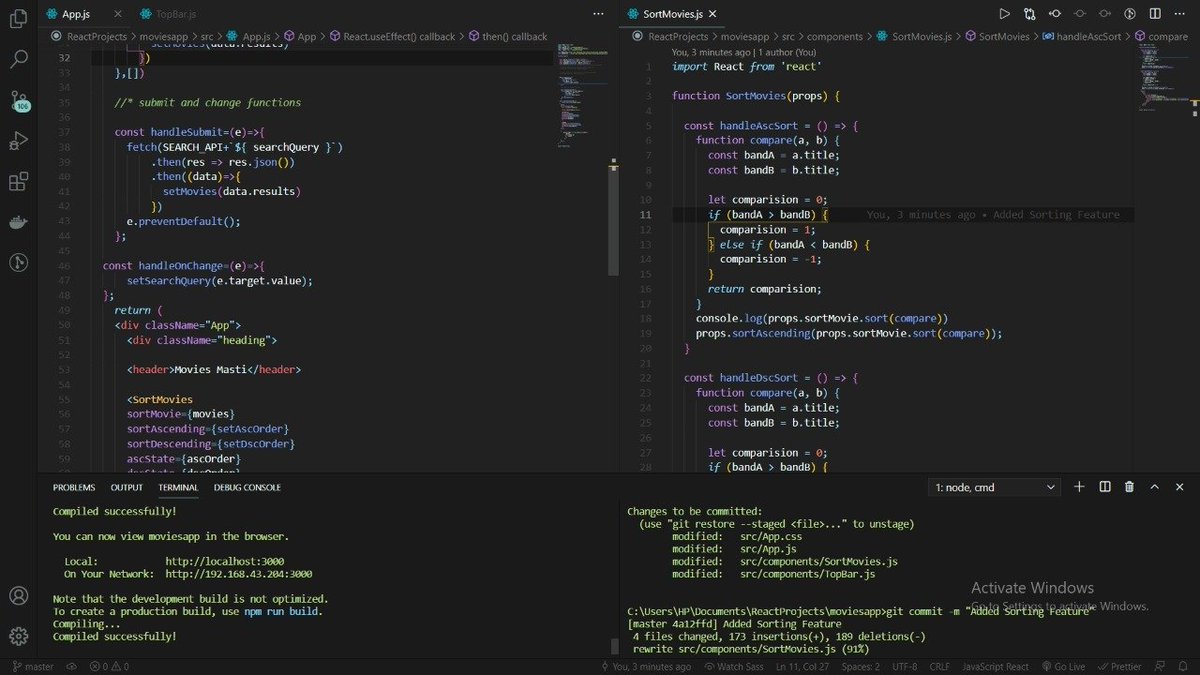1200x675 pixels.
Task: Open the Manage gear menu
Action: (18, 636)
